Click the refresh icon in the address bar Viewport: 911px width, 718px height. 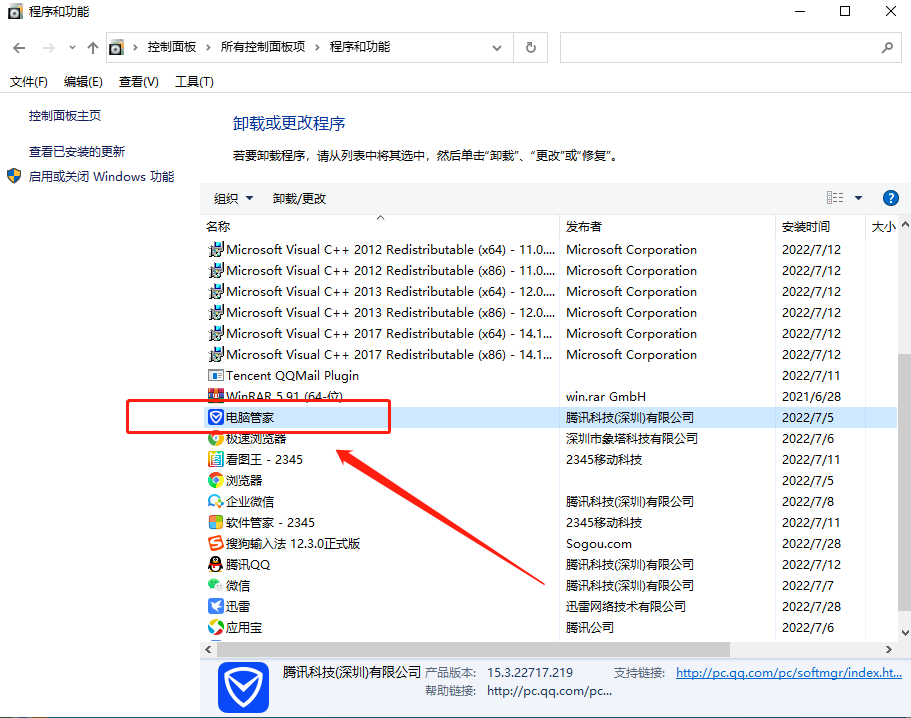(x=530, y=47)
